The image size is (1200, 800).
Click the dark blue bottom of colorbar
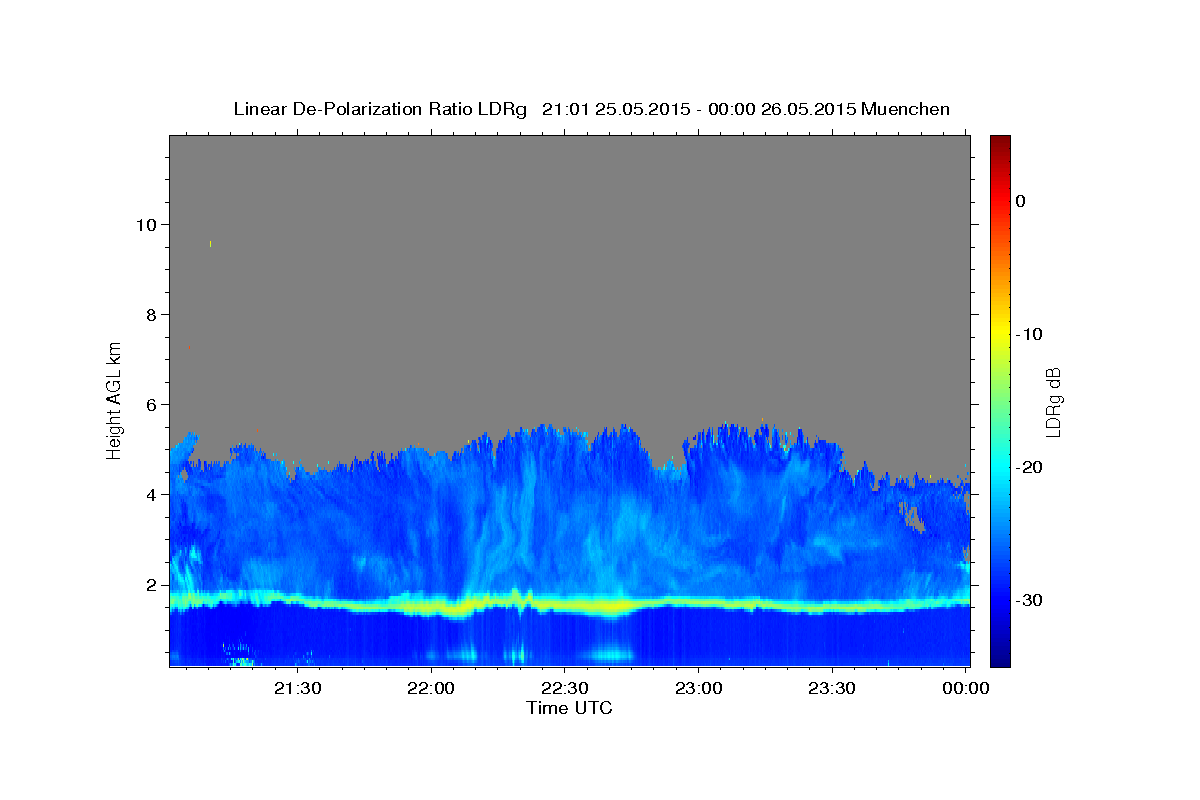1000,660
